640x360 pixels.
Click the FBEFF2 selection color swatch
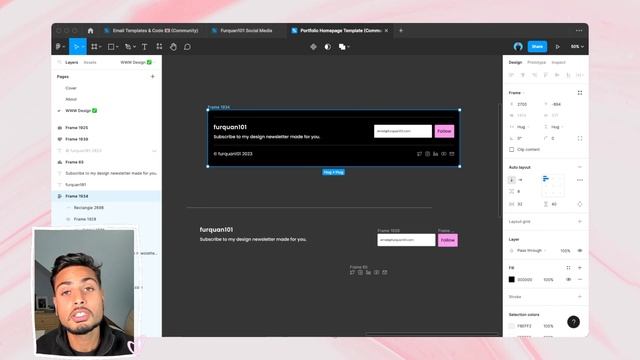(511, 326)
